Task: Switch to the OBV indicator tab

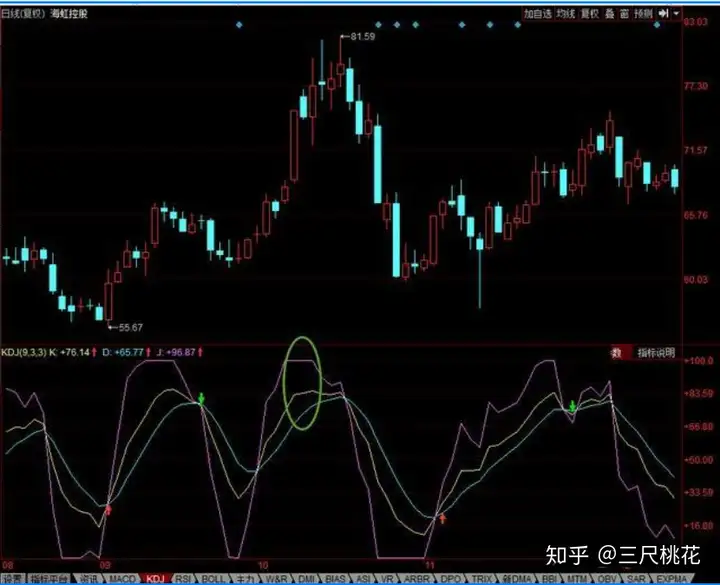Action: click(x=608, y=579)
